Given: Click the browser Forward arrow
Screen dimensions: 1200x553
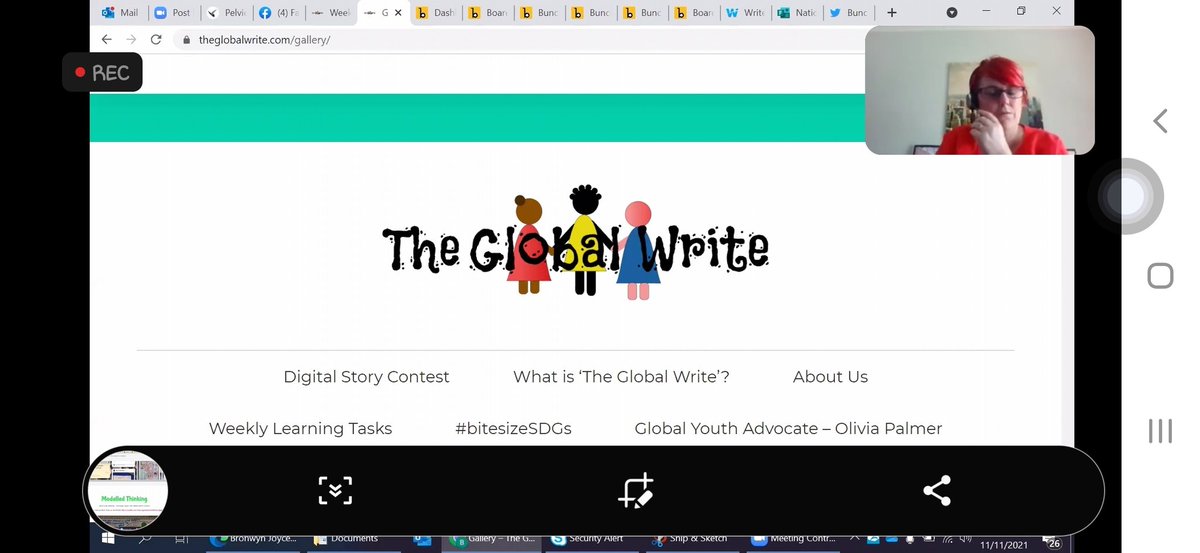Looking at the screenshot, I should pos(131,40).
